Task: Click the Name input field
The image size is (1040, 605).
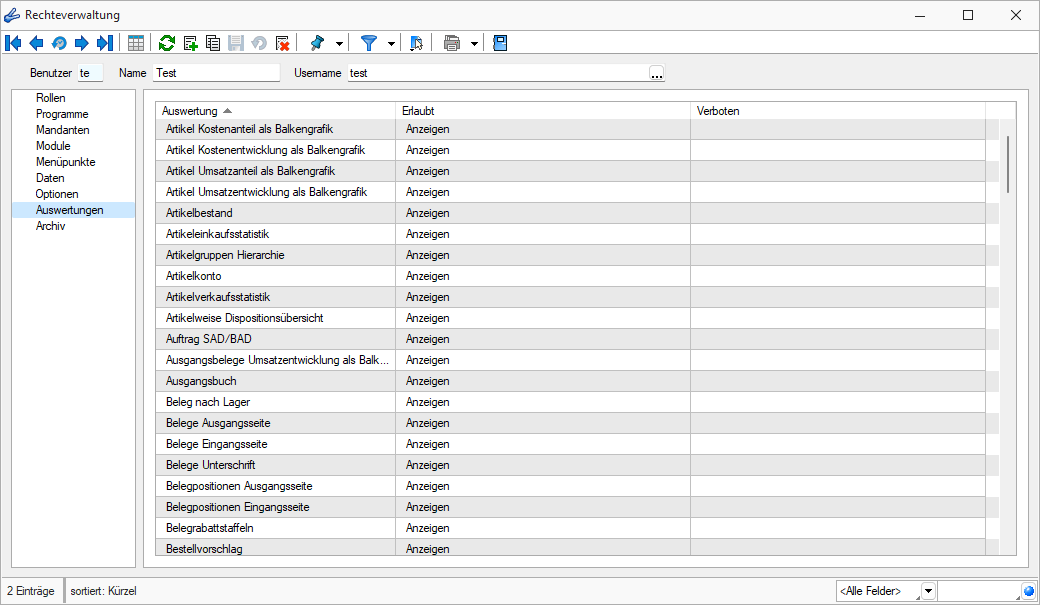Action: click(216, 73)
